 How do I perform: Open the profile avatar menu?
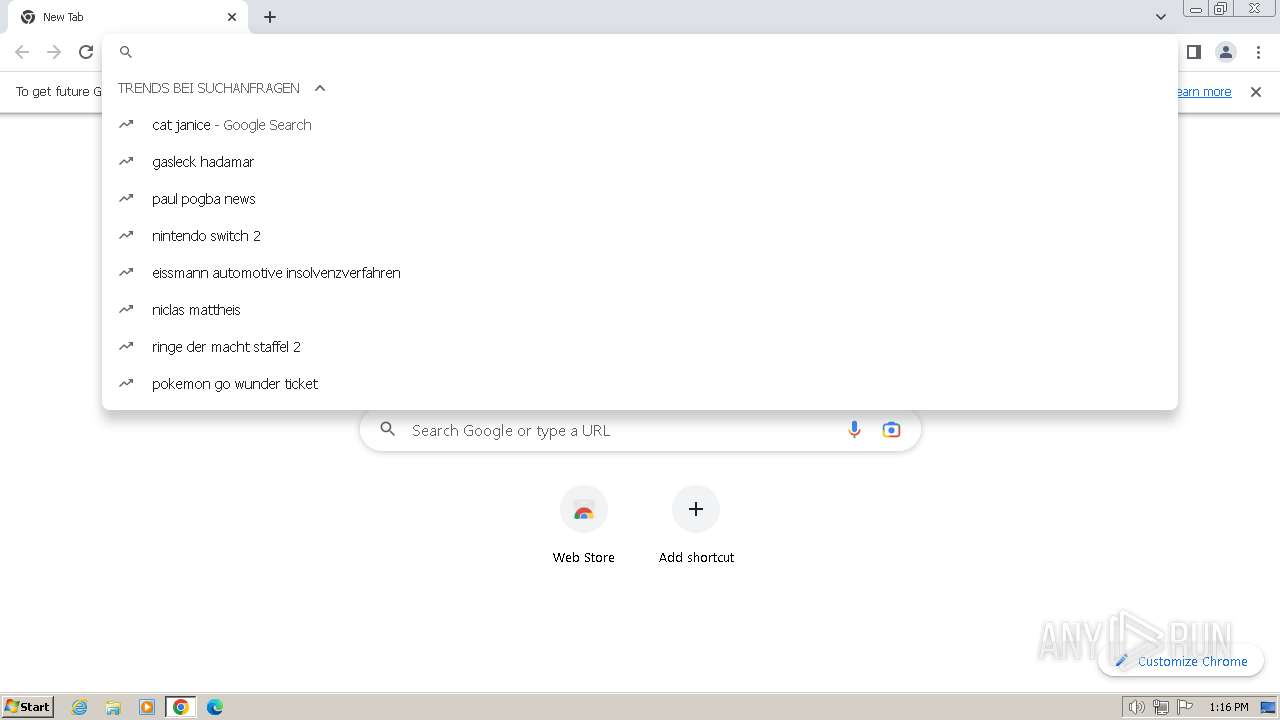click(1226, 52)
